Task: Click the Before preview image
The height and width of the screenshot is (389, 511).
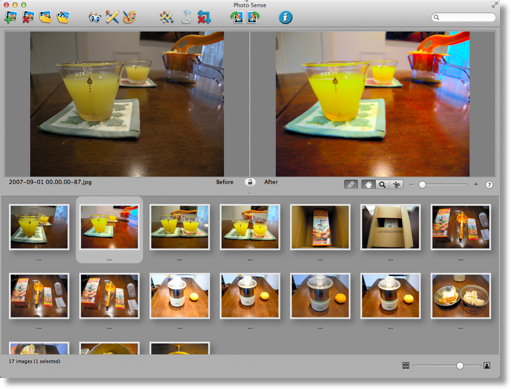Action: coord(127,104)
